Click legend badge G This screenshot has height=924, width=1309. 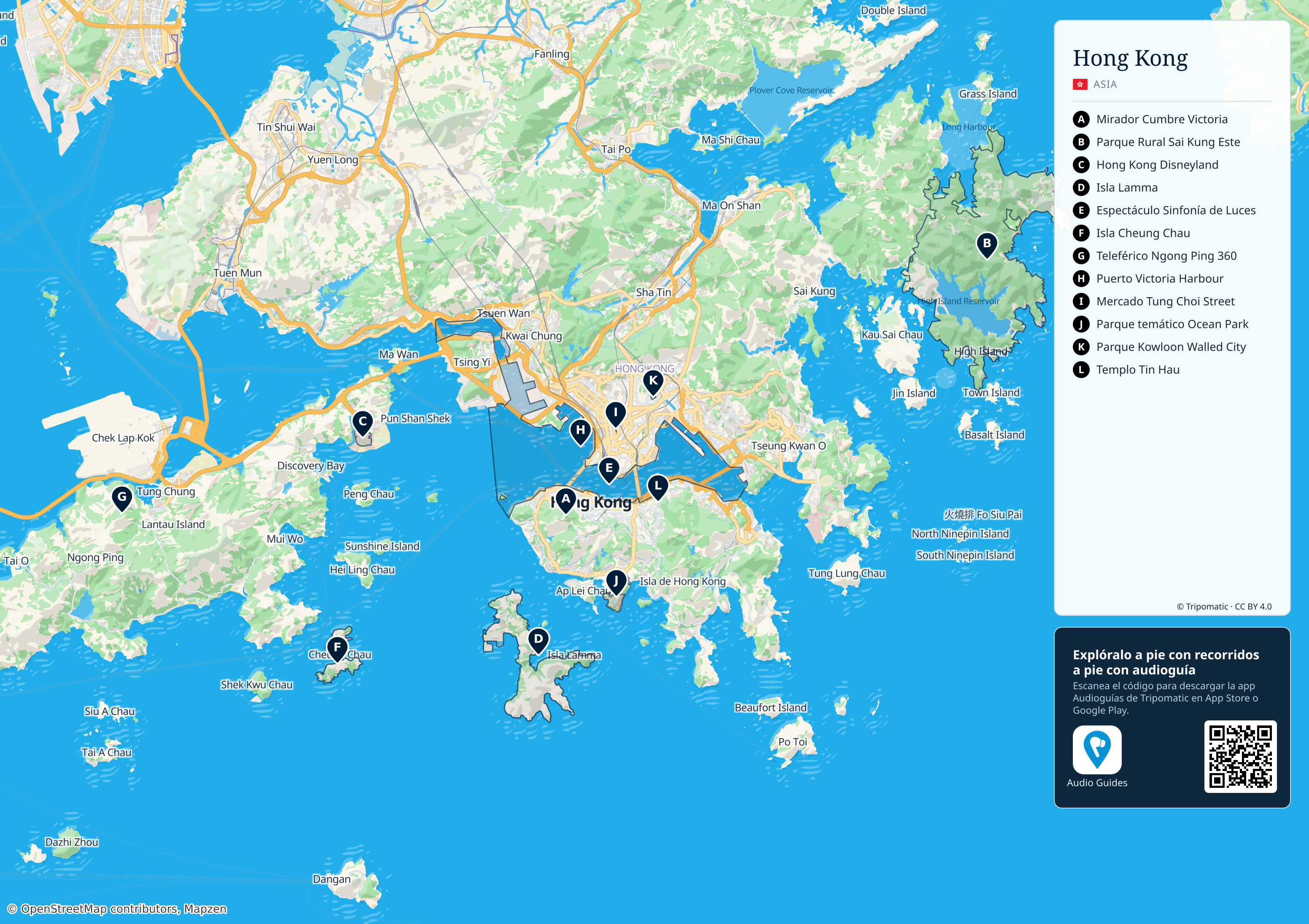click(x=1081, y=256)
